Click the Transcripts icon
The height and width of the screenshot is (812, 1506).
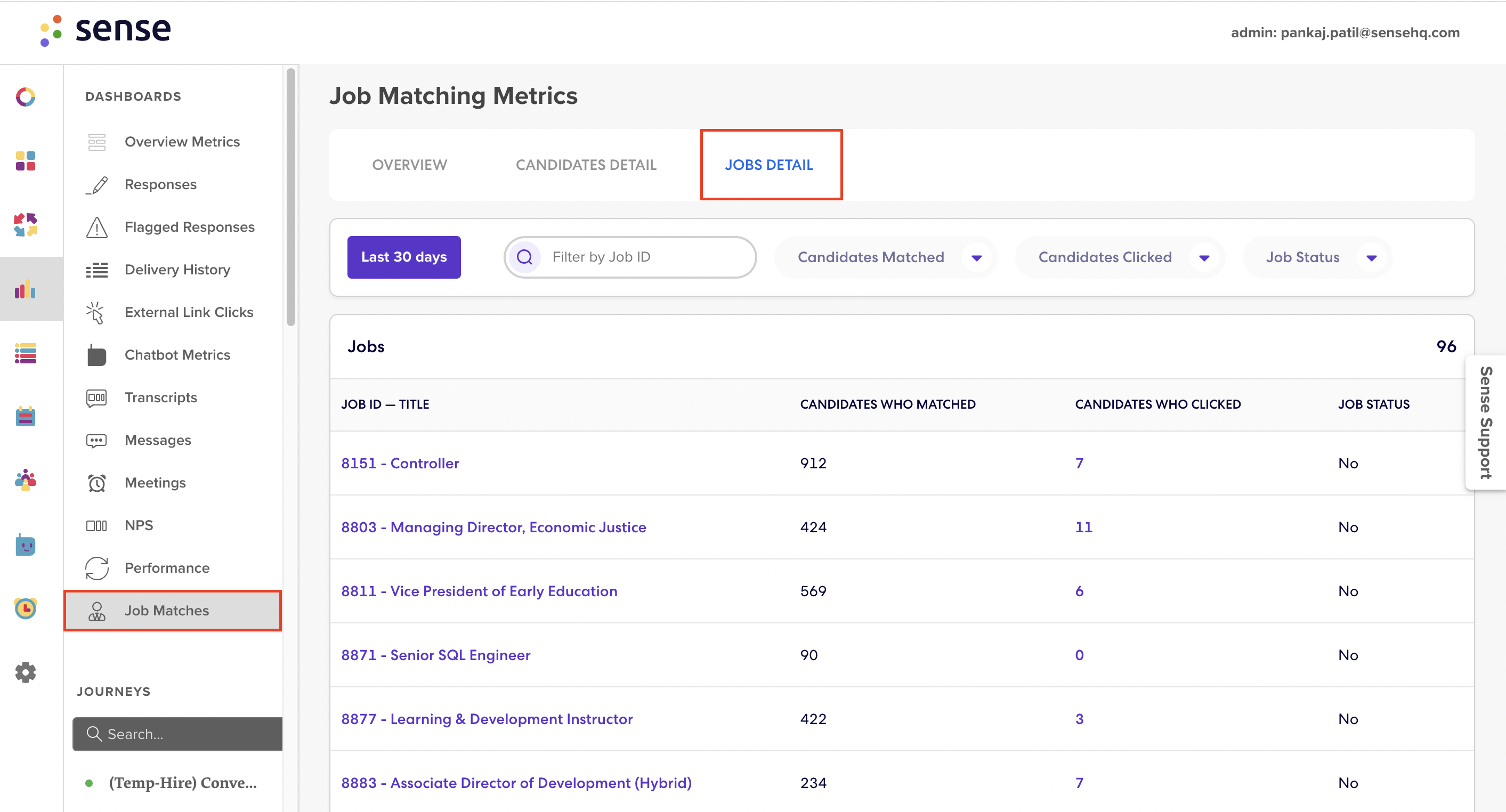coord(96,397)
